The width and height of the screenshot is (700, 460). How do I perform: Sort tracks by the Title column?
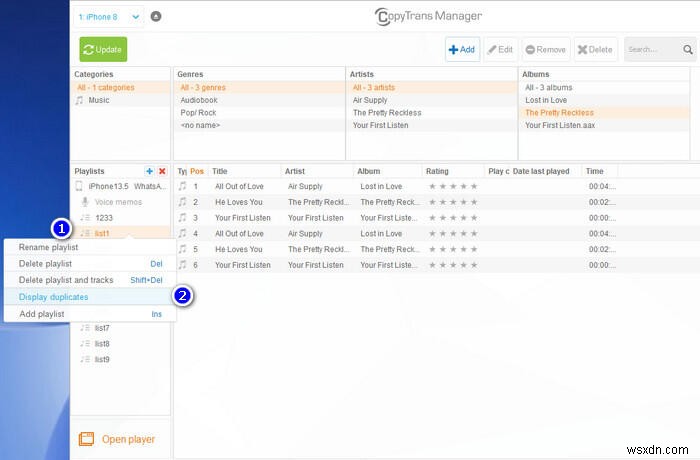click(245, 171)
